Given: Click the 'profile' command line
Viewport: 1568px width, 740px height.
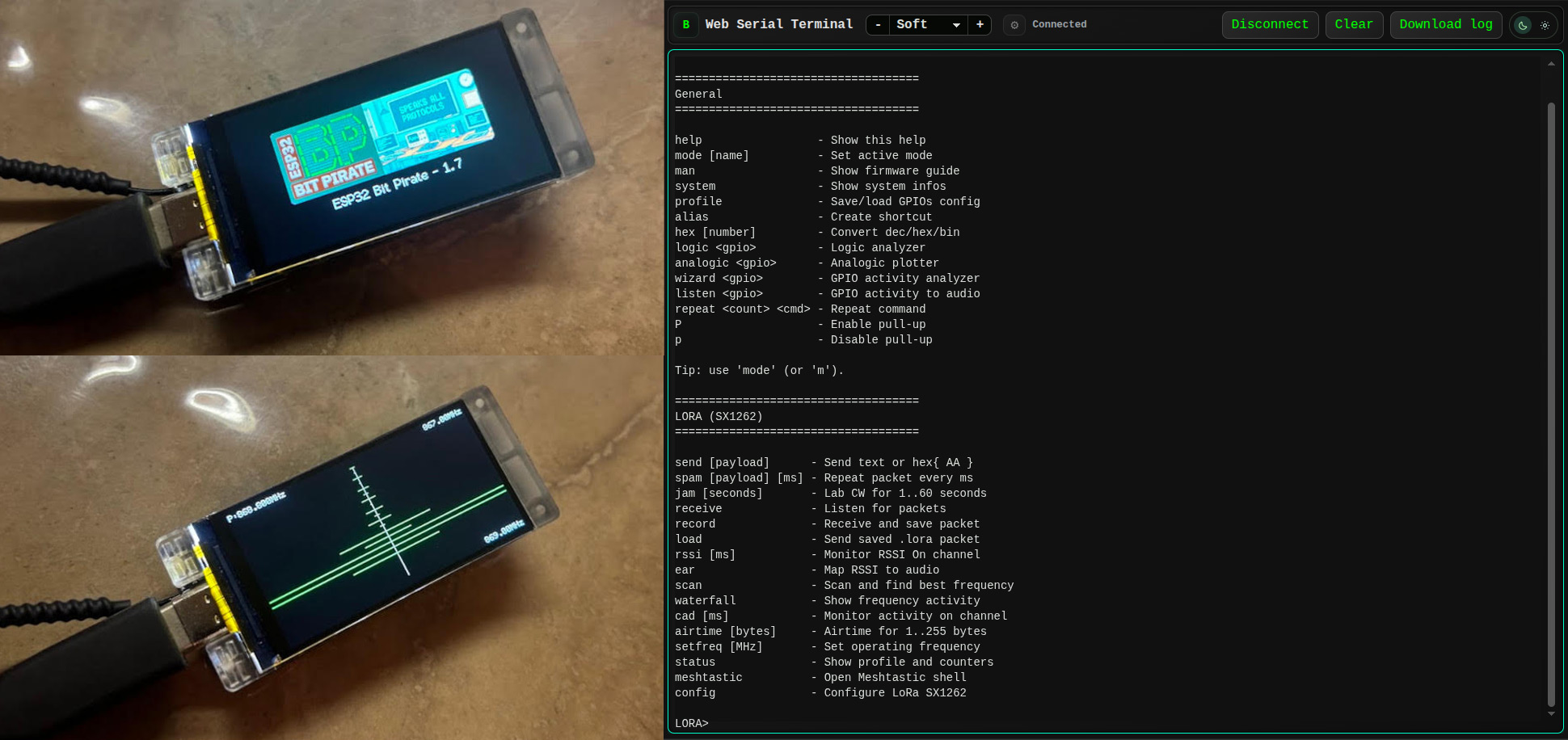Looking at the screenshot, I should (828, 202).
